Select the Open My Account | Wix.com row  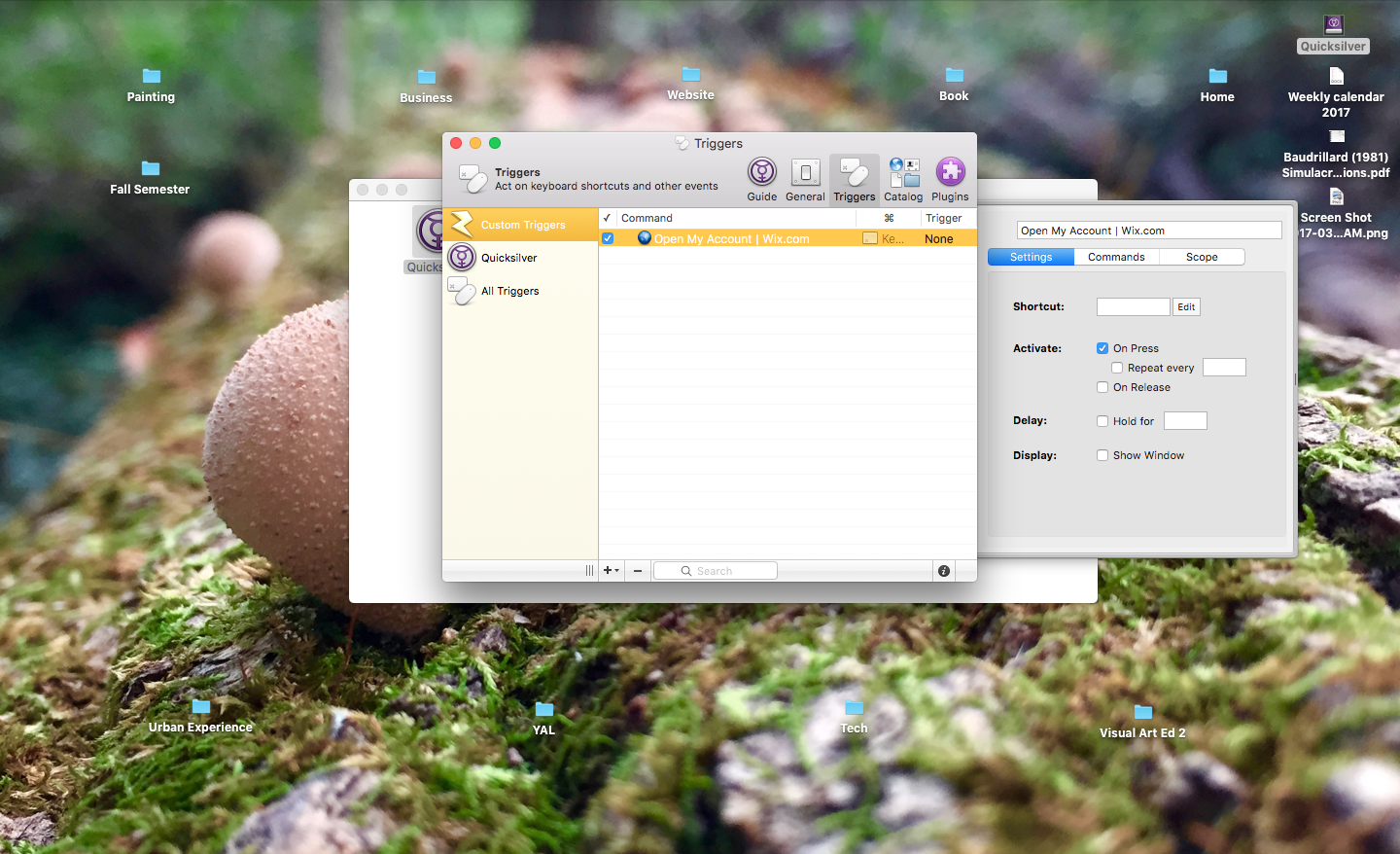coord(787,238)
